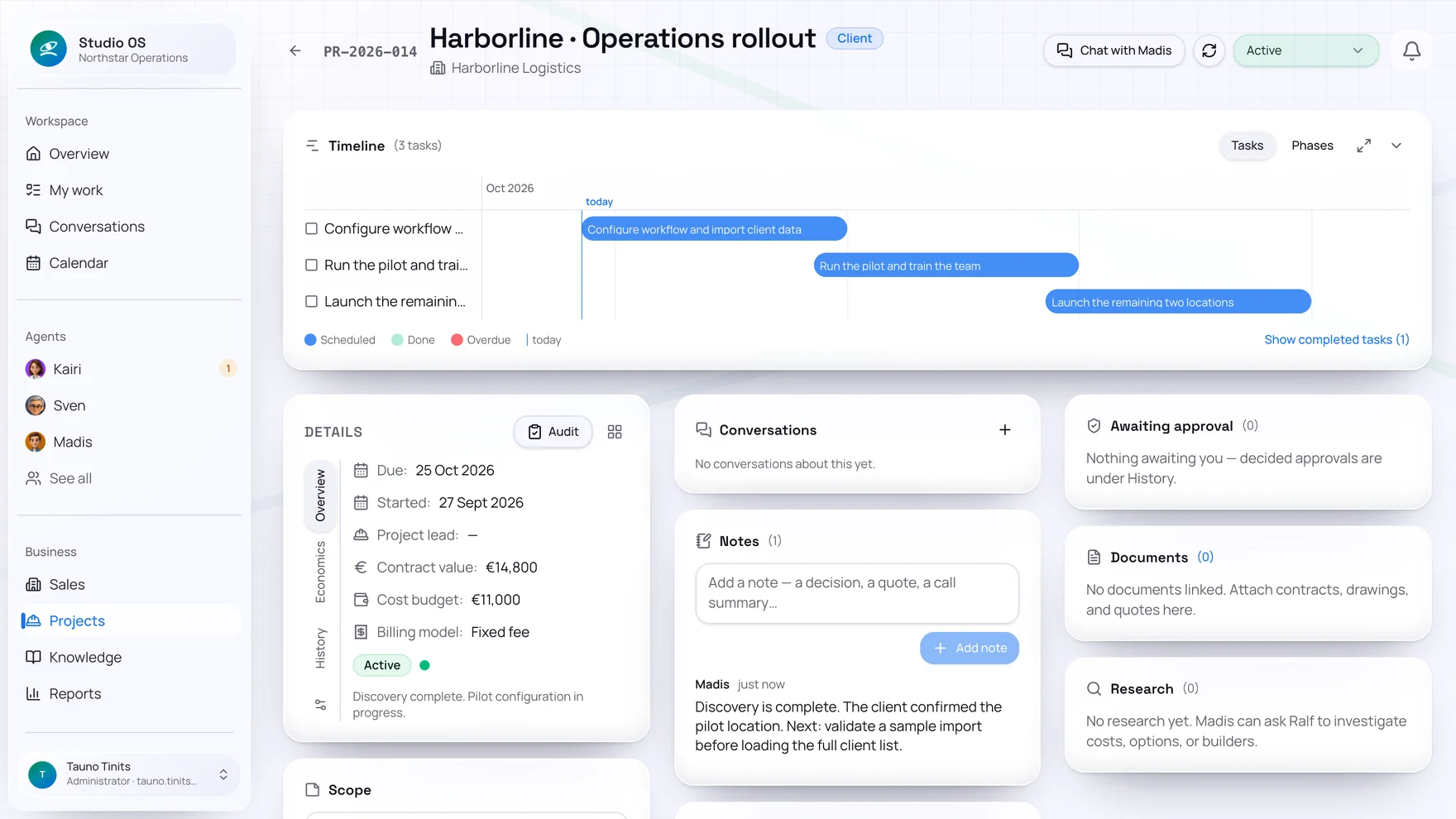Viewport: 1456px width, 819px height.
Task: Focus the Add a note text field
Action: tap(857, 593)
